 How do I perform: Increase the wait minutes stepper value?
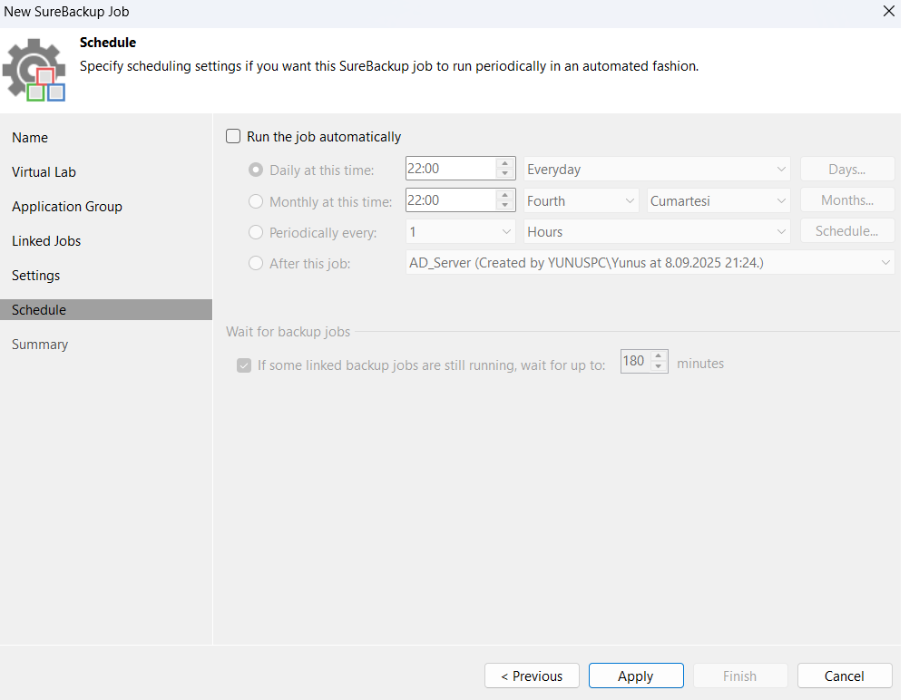[659, 357]
